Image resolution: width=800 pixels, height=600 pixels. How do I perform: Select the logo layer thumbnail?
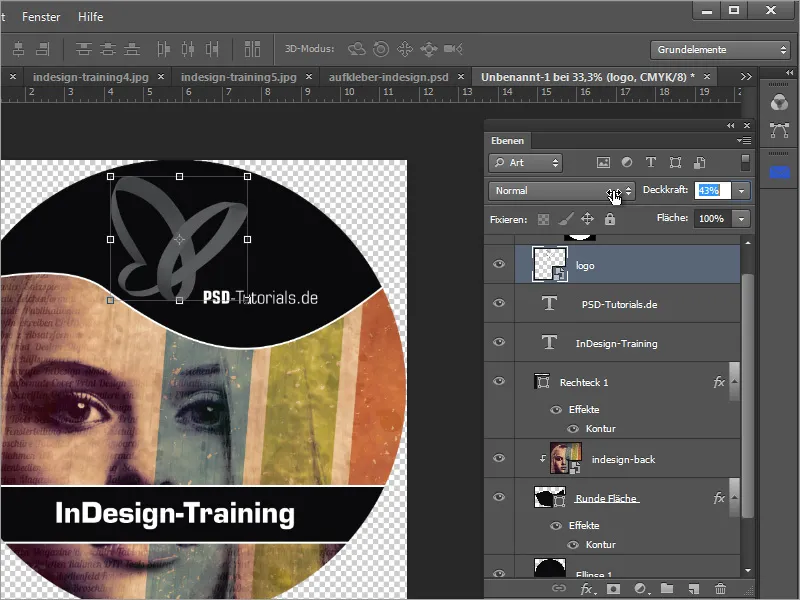coord(549,264)
